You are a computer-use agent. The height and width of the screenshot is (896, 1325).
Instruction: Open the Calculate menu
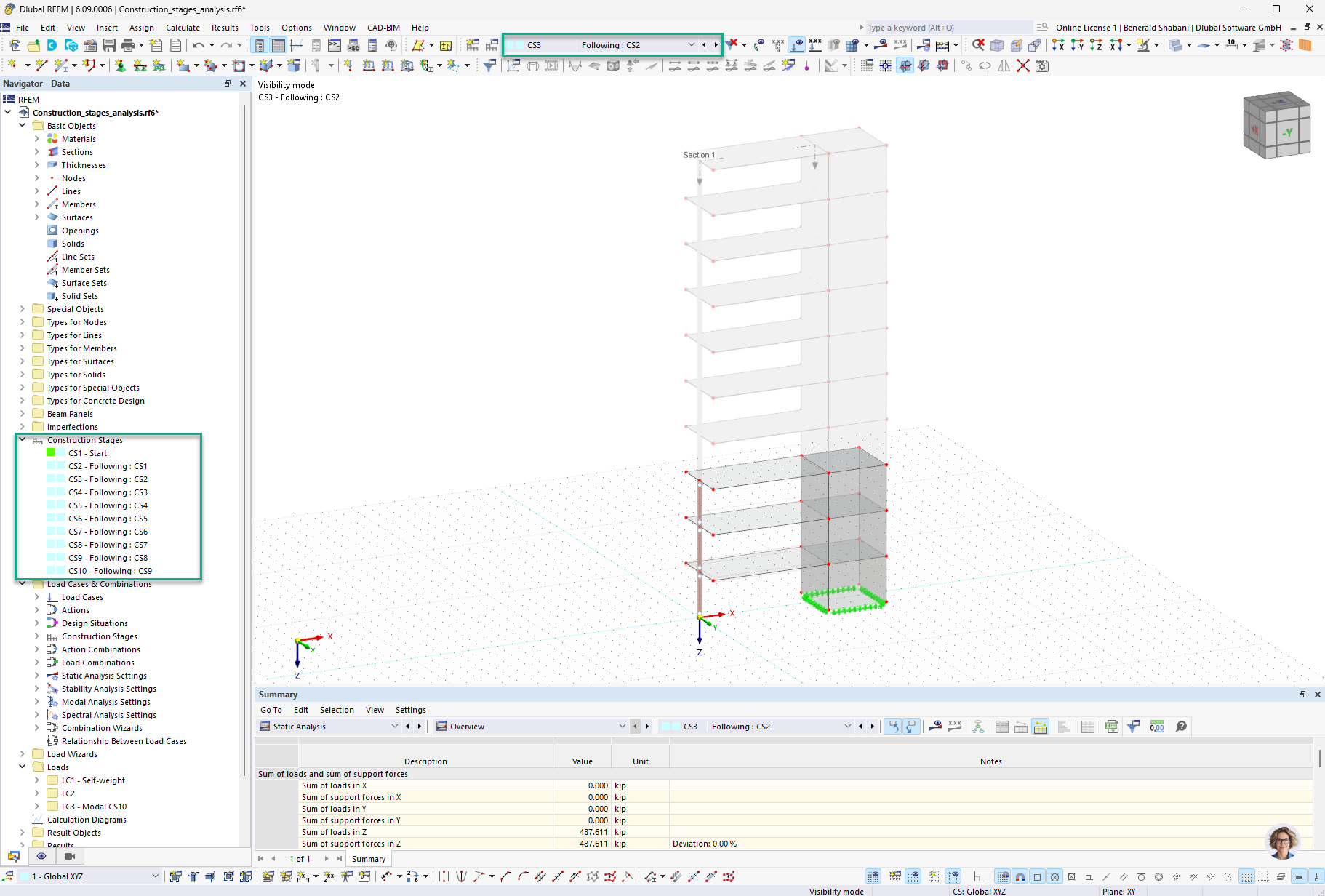click(183, 28)
